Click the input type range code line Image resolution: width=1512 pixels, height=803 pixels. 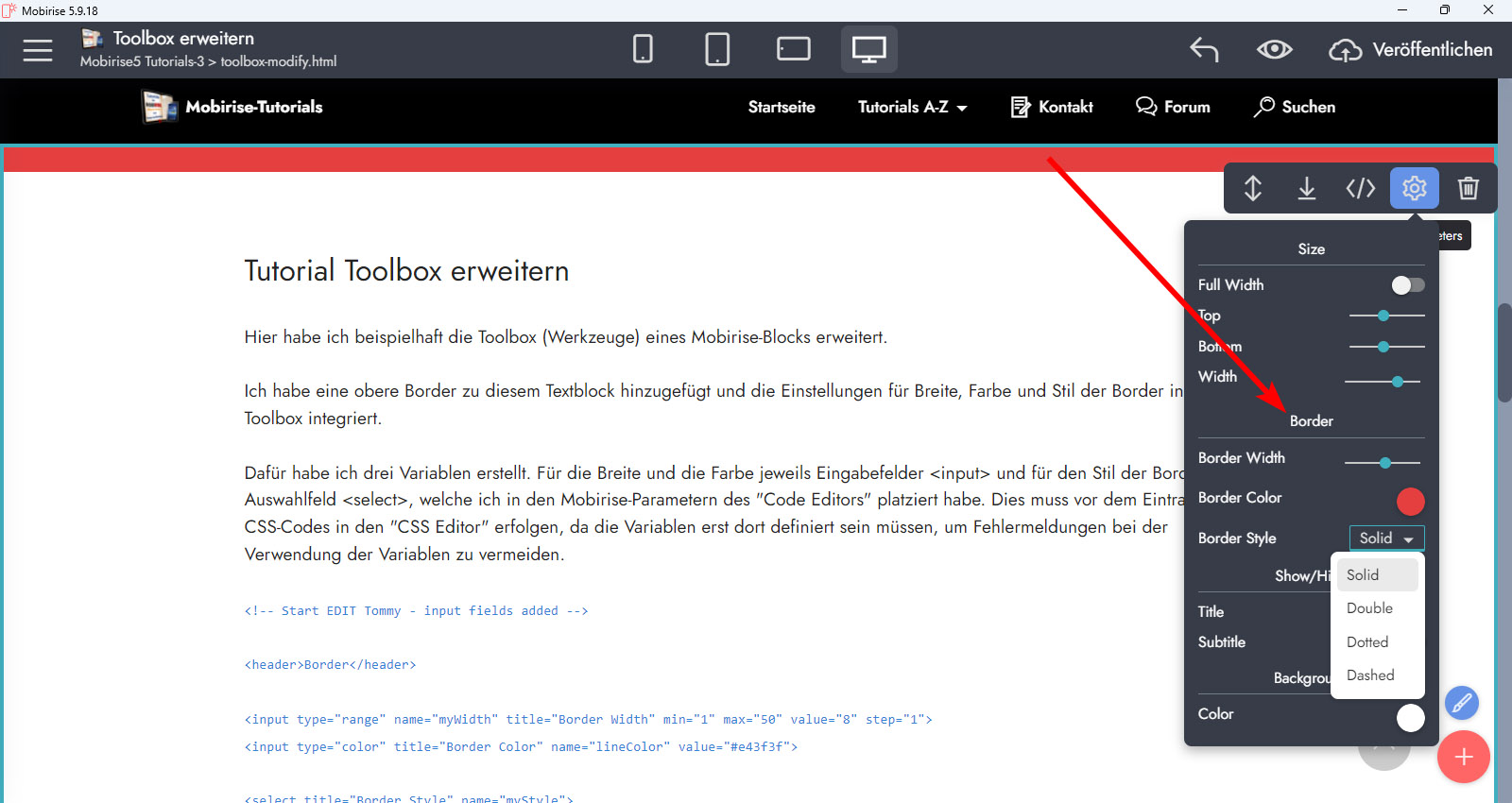pos(588,720)
